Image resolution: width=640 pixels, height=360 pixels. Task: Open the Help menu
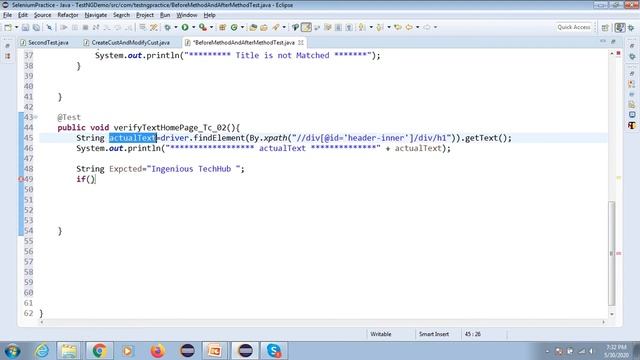[209, 15]
